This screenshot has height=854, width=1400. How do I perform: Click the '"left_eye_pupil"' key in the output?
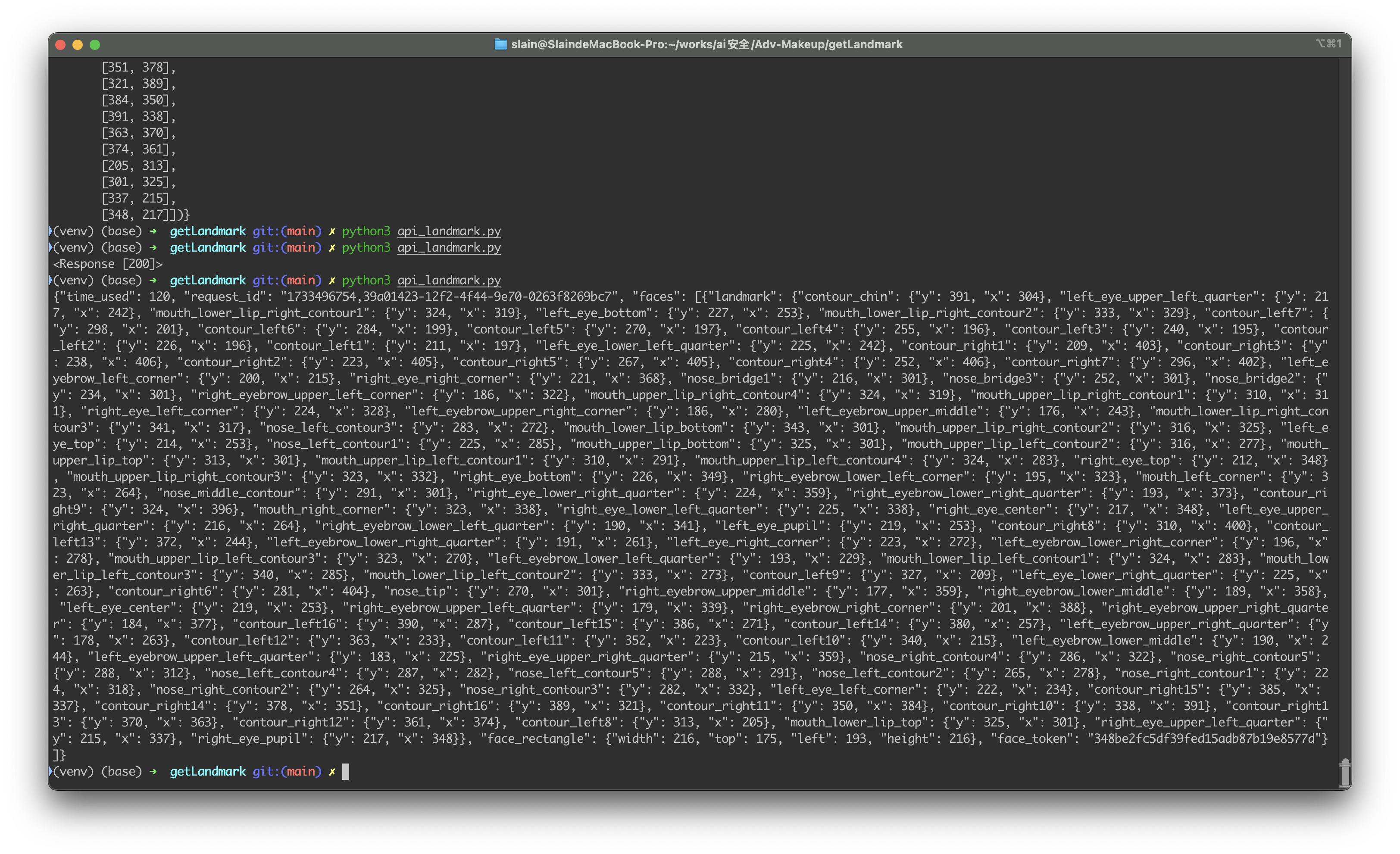[x=773, y=526]
